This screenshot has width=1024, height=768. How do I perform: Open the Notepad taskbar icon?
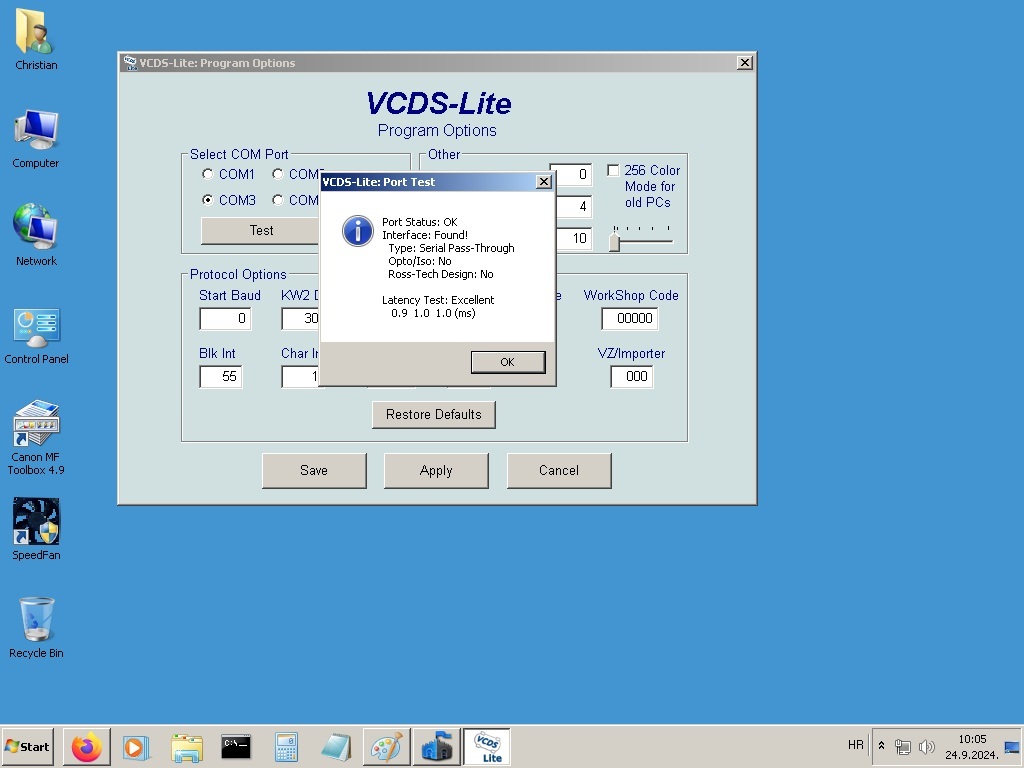coord(336,746)
